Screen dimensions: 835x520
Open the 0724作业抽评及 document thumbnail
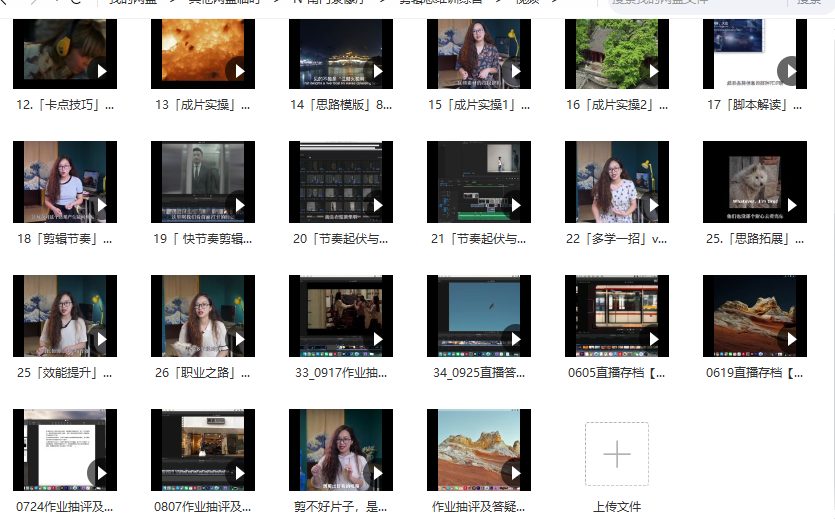click(x=65, y=450)
